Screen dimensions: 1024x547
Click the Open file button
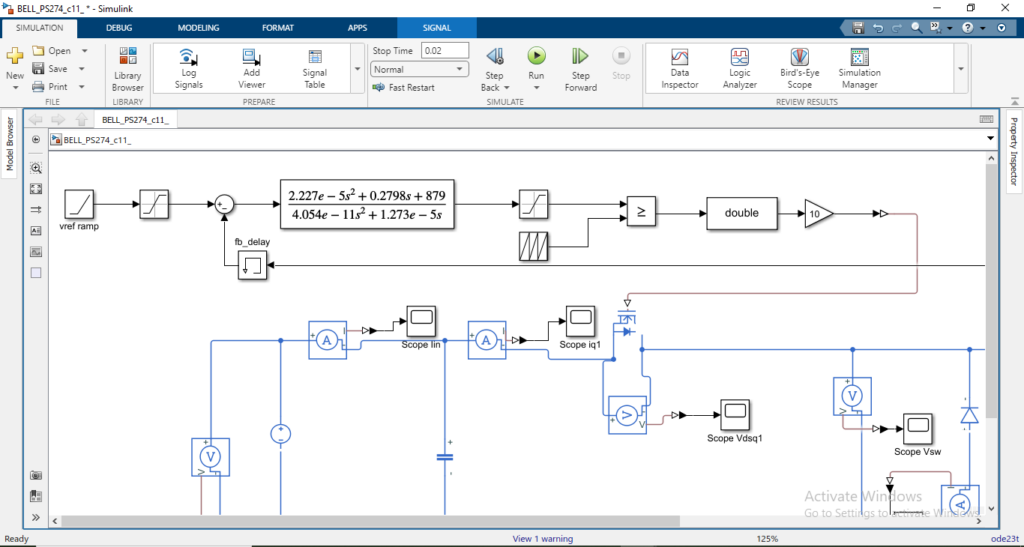pos(52,51)
